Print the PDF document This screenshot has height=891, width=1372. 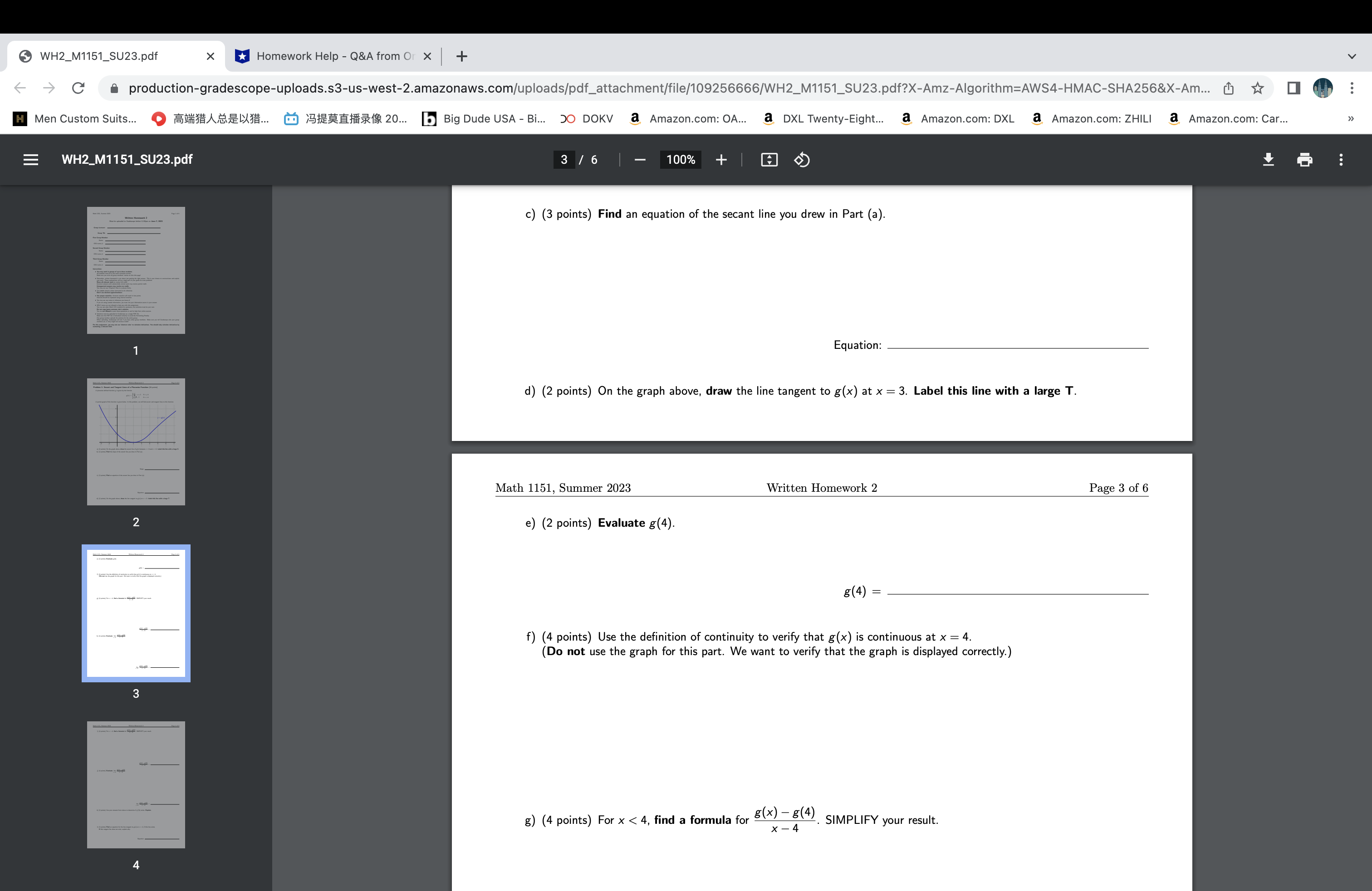[x=1304, y=160]
